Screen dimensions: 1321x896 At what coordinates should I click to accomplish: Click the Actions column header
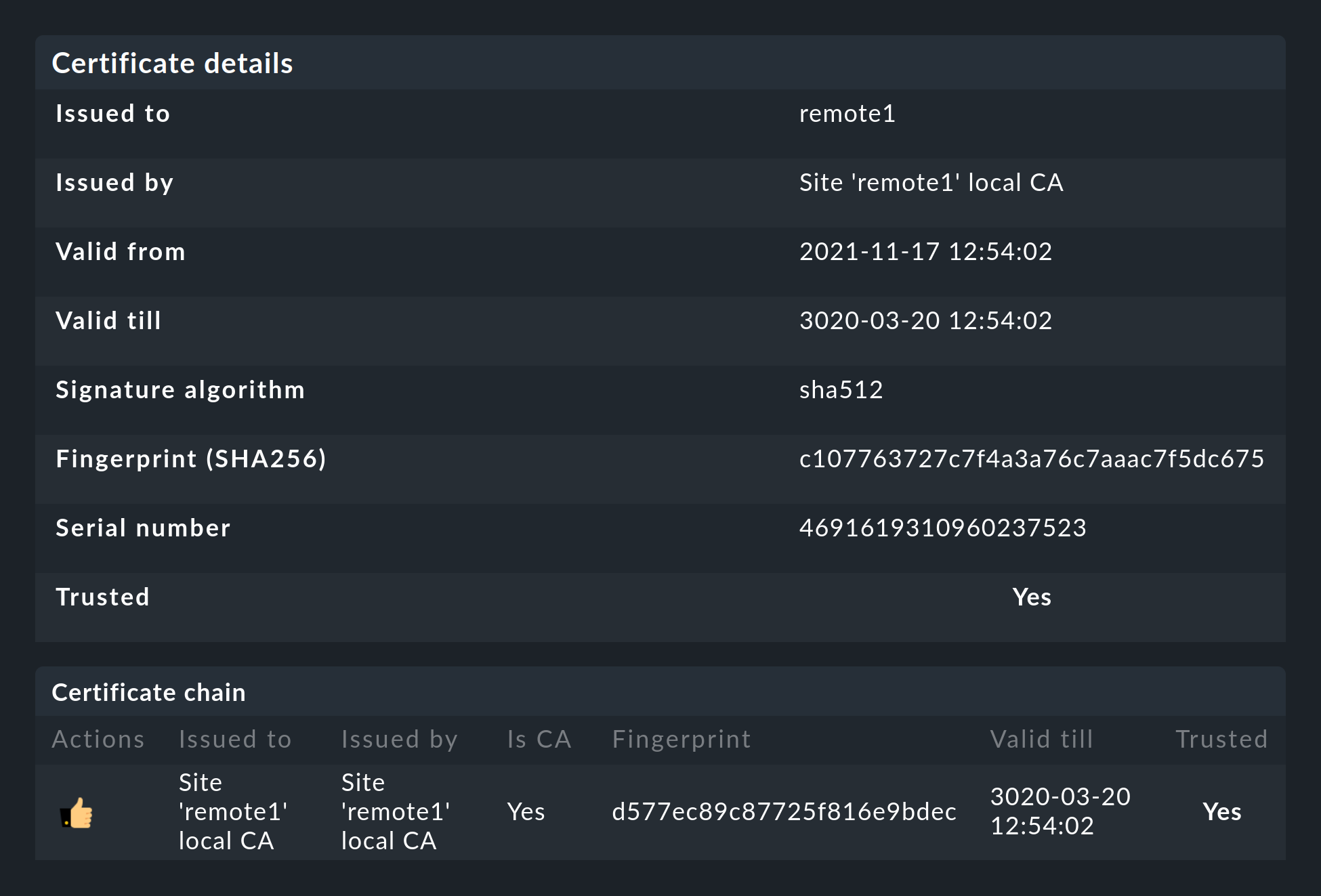point(98,739)
